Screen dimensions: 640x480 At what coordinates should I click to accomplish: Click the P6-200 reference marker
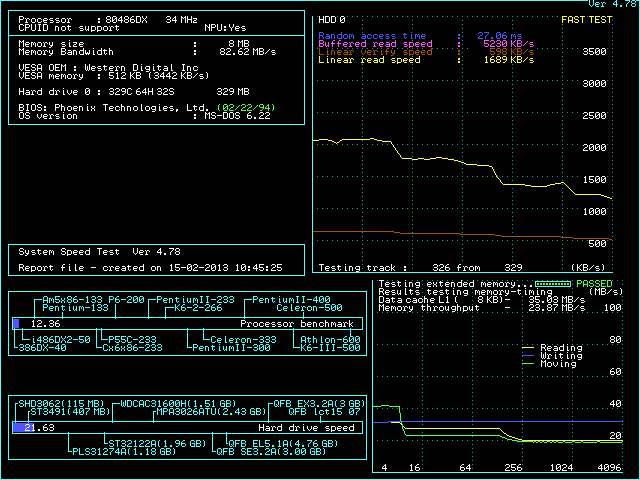click(x=126, y=300)
